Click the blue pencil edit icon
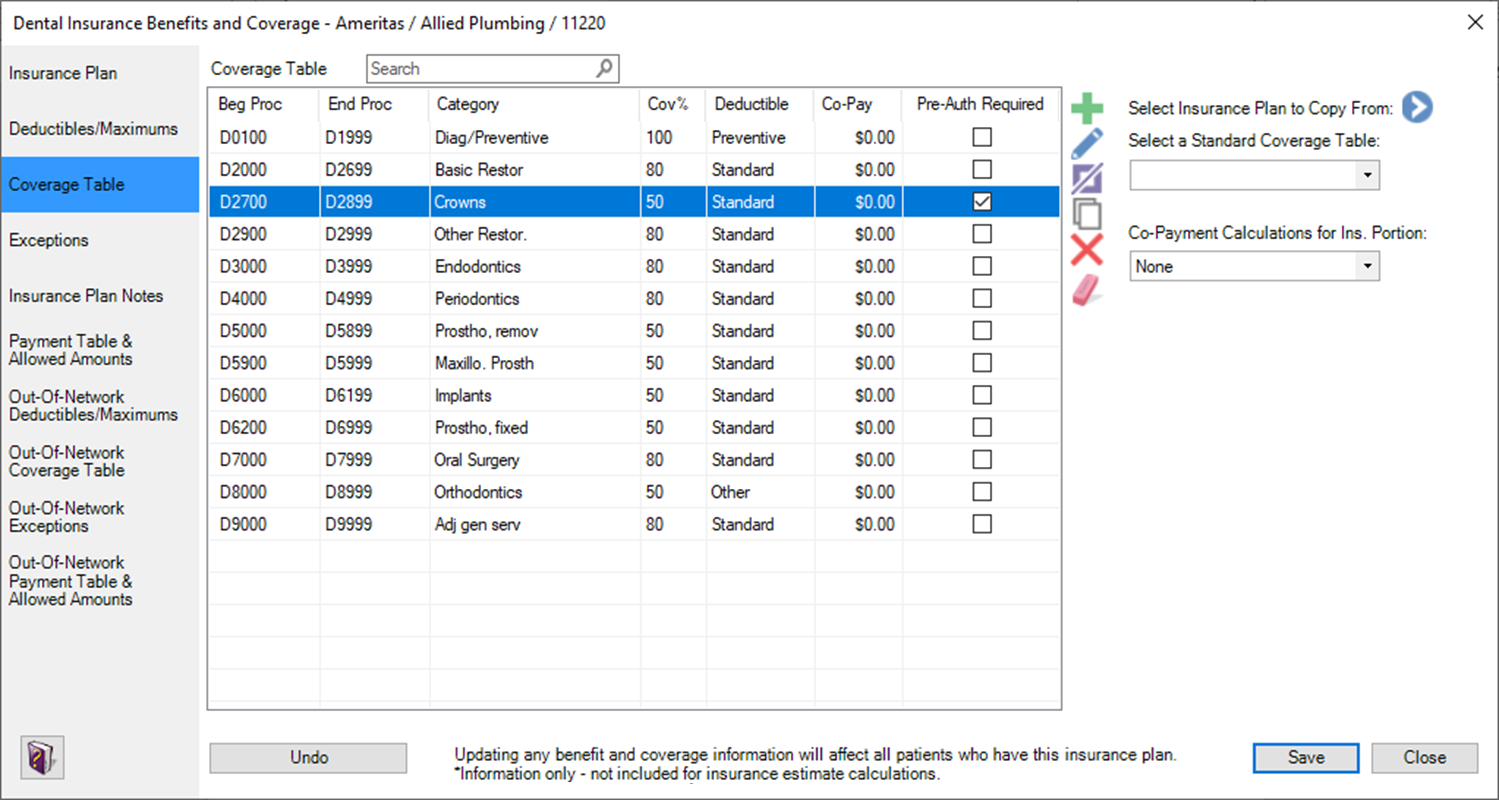Viewport: 1499px width, 800px height. tap(1087, 143)
